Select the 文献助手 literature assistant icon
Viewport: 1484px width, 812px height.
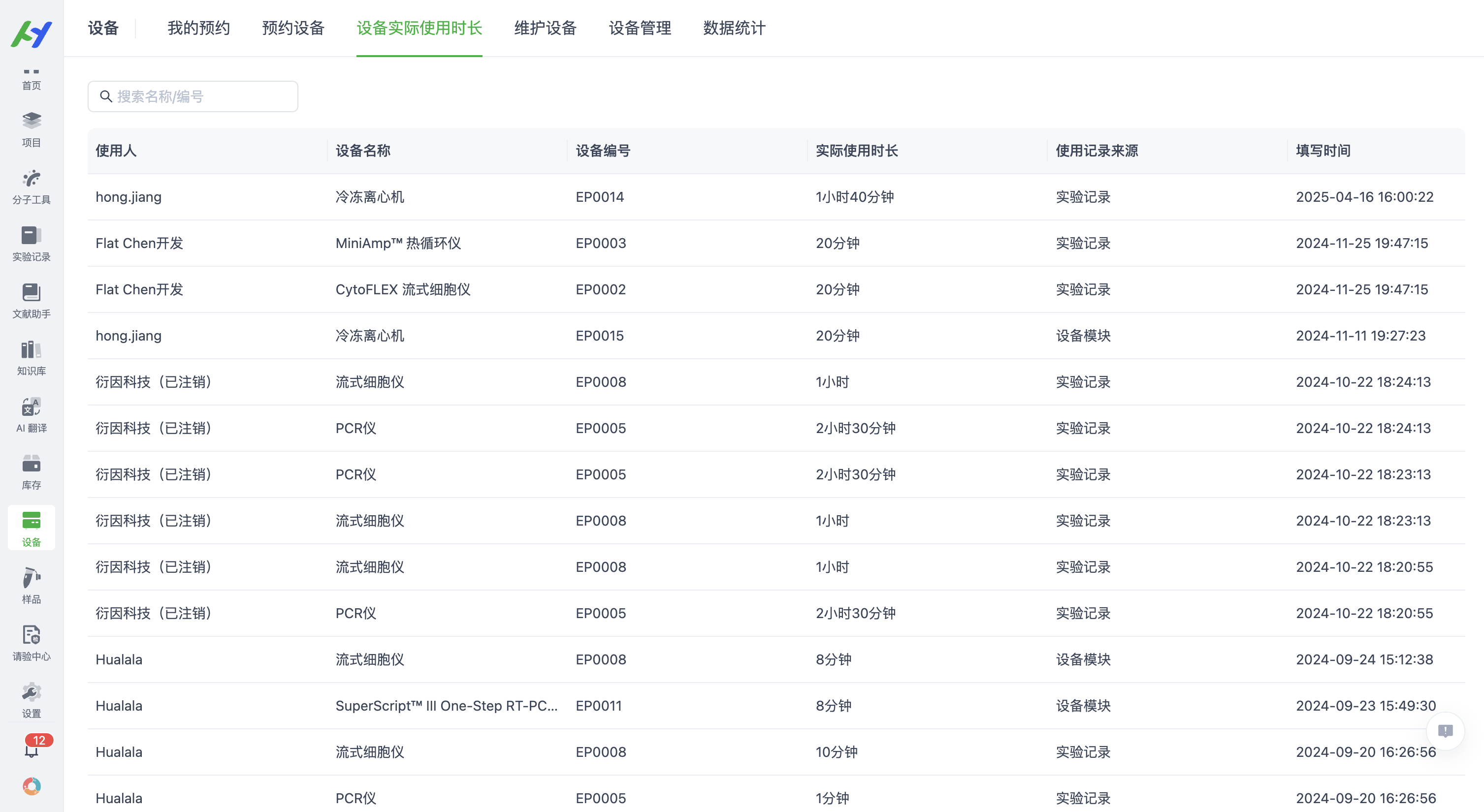[32, 300]
